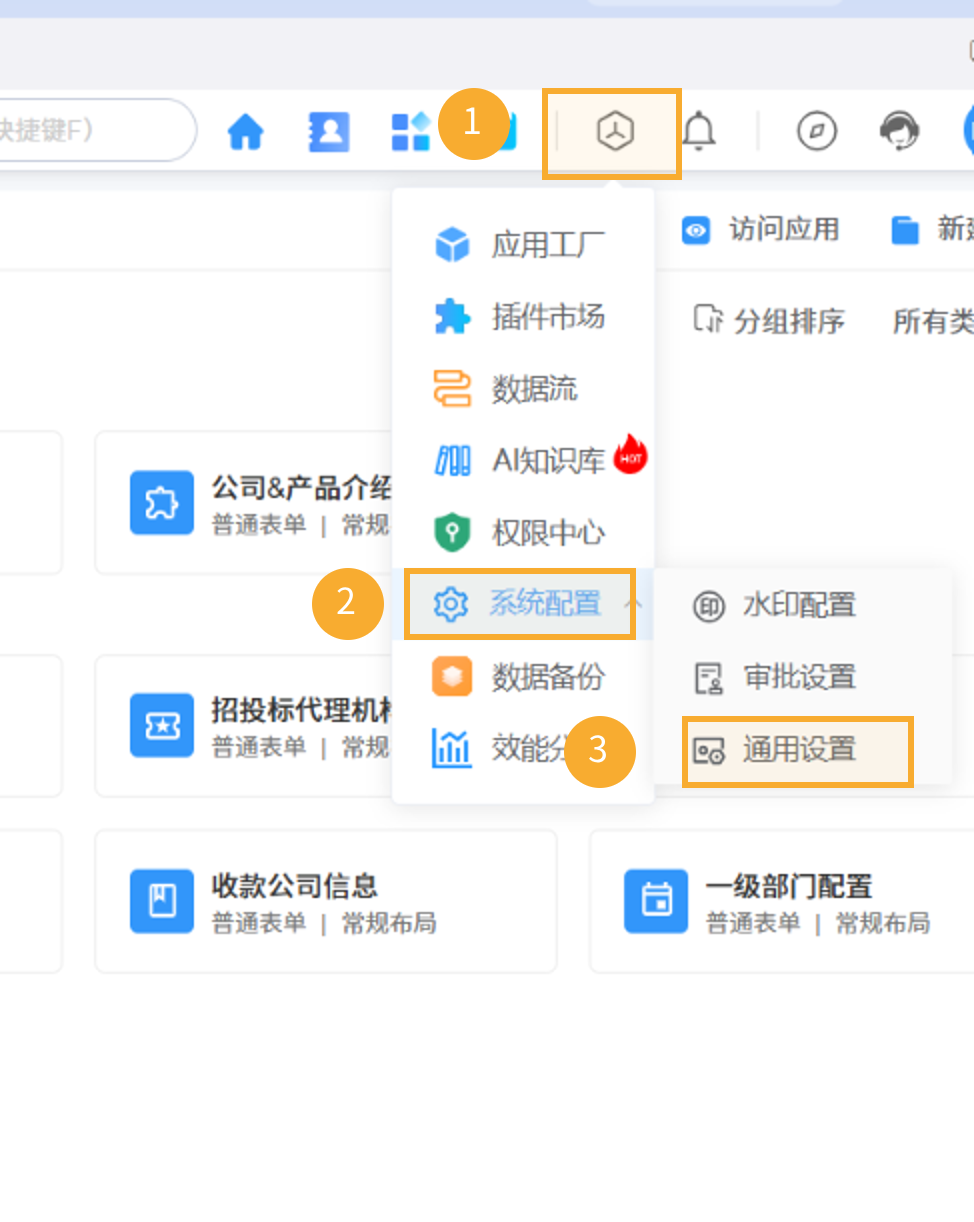Screen dimensions: 974x1222
Task: Click the 公司&产品介绍 puzzle icon
Action: click(162, 503)
